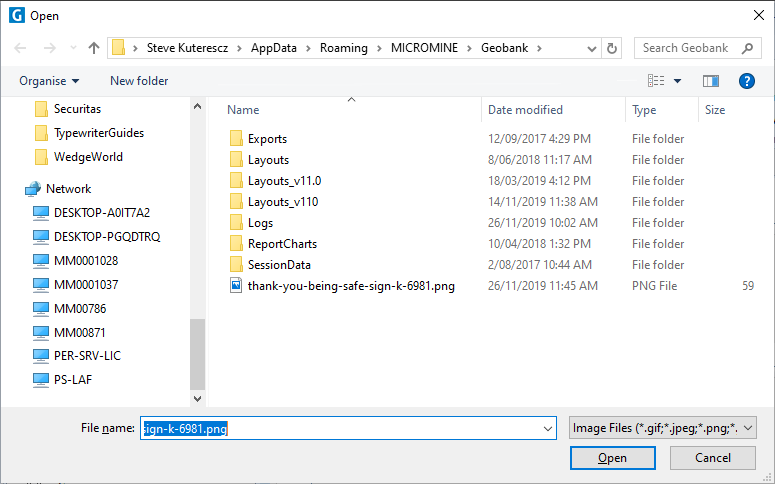Viewport: 776px width, 487px height.
Task: Click AppData in the address path
Action: tap(274, 48)
